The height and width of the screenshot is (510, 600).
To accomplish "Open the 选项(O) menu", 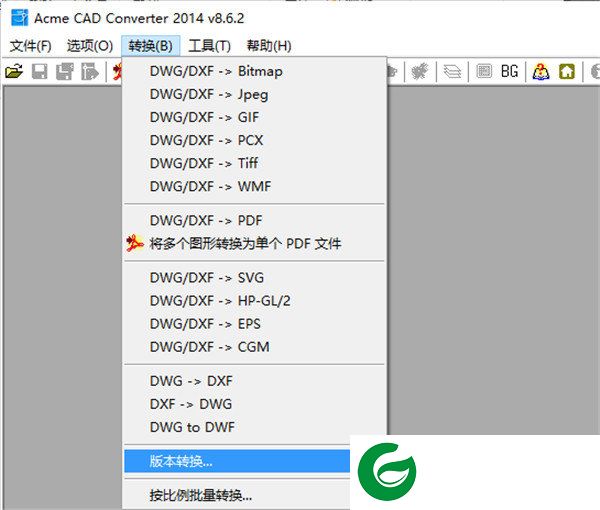I will pyautogui.click(x=90, y=46).
